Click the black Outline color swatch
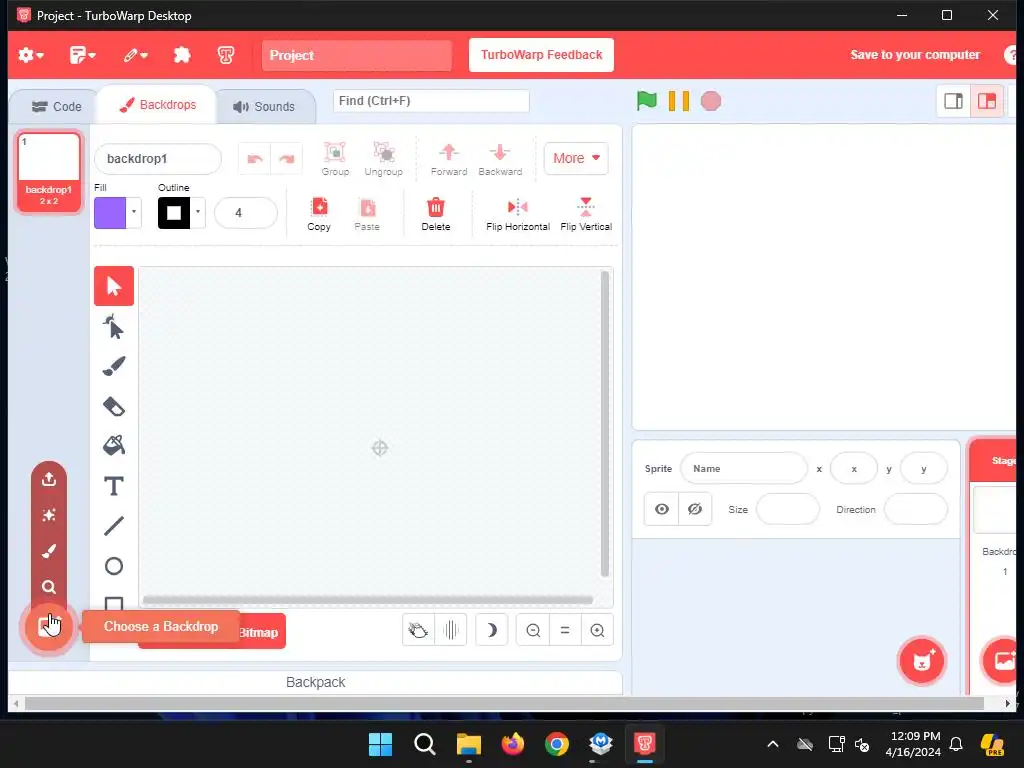Image resolution: width=1024 pixels, height=768 pixels. click(x=174, y=212)
